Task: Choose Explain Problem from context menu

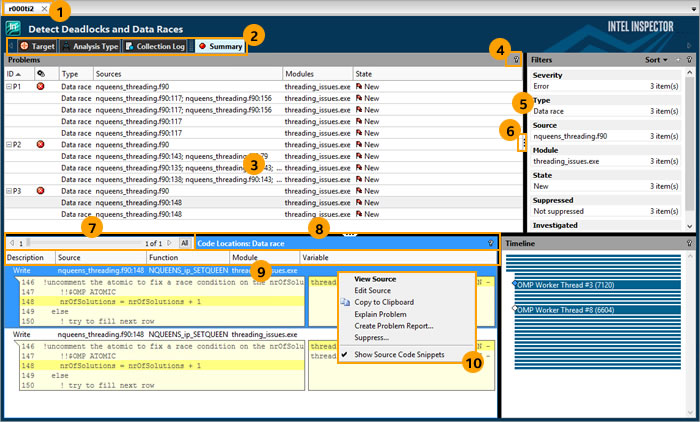Action: tap(379, 313)
